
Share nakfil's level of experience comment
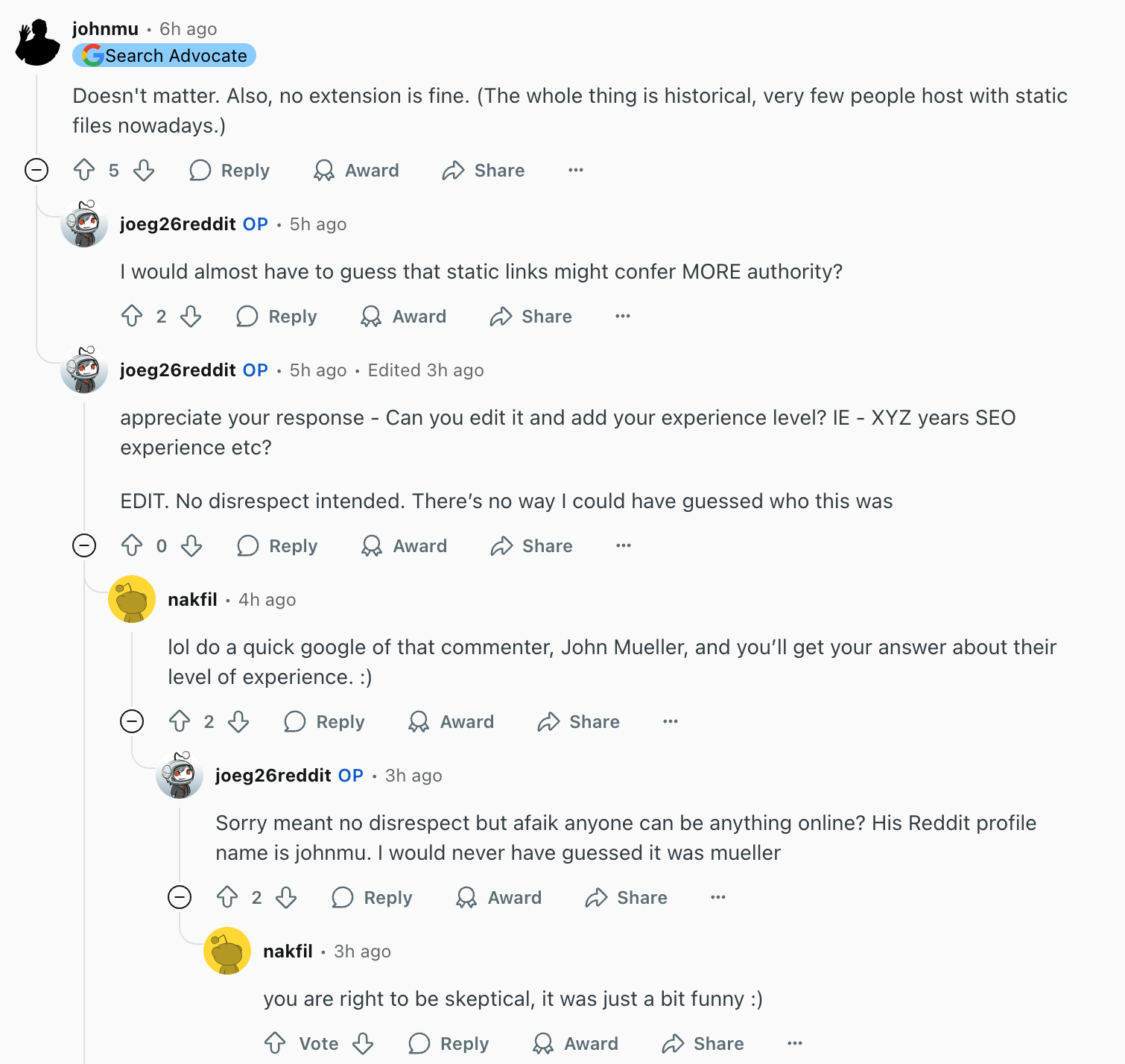(x=577, y=721)
